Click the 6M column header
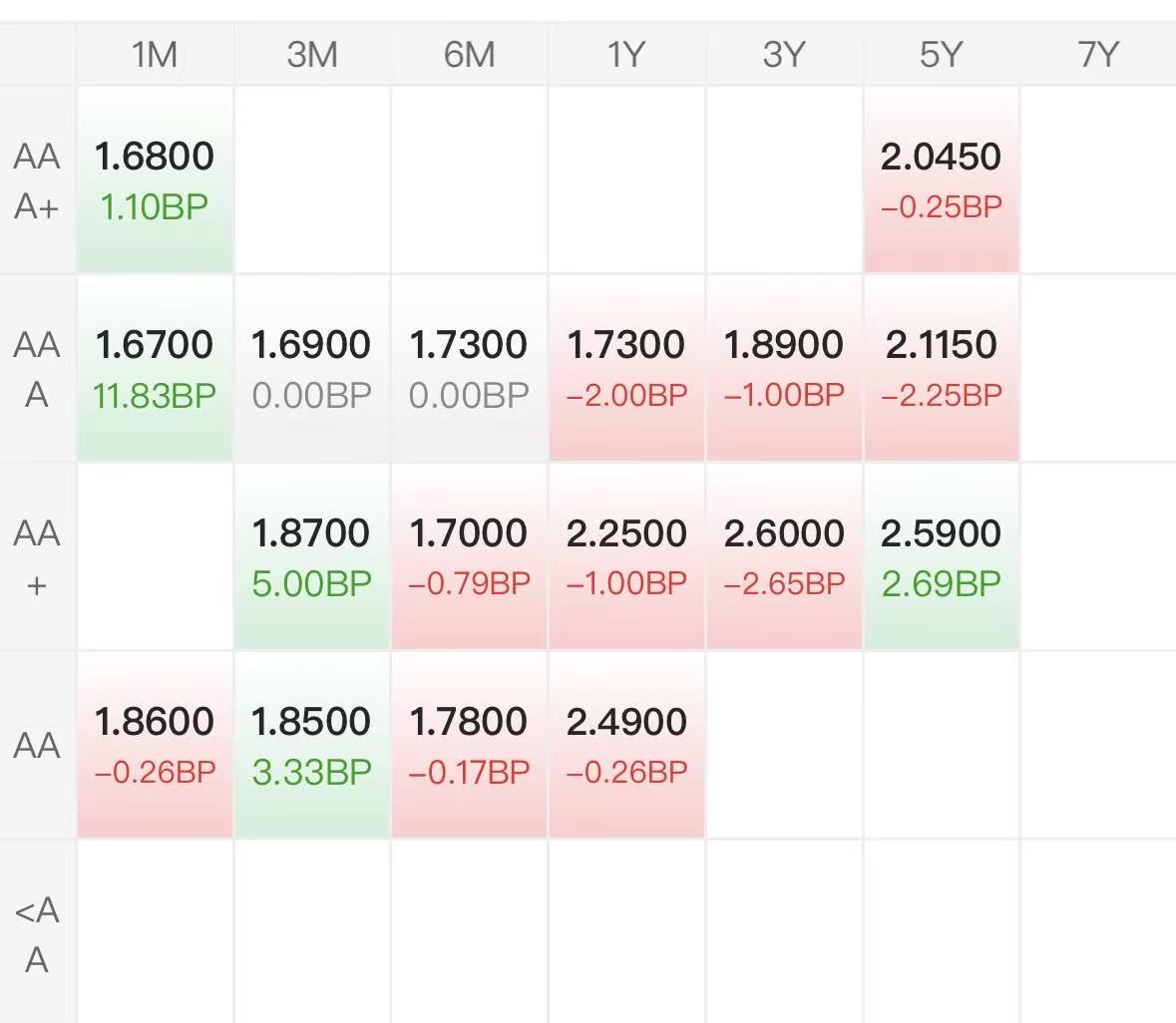The width and height of the screenshot is (1176, 1023). (469, 54)
